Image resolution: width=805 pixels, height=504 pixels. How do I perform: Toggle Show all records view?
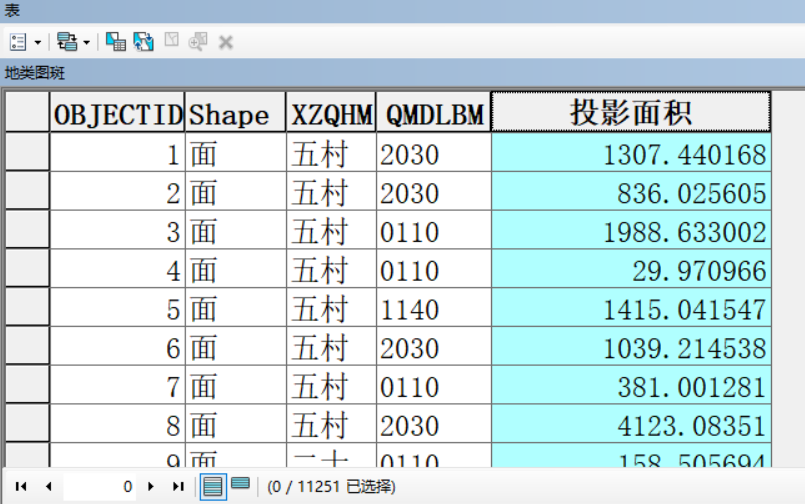212,486
